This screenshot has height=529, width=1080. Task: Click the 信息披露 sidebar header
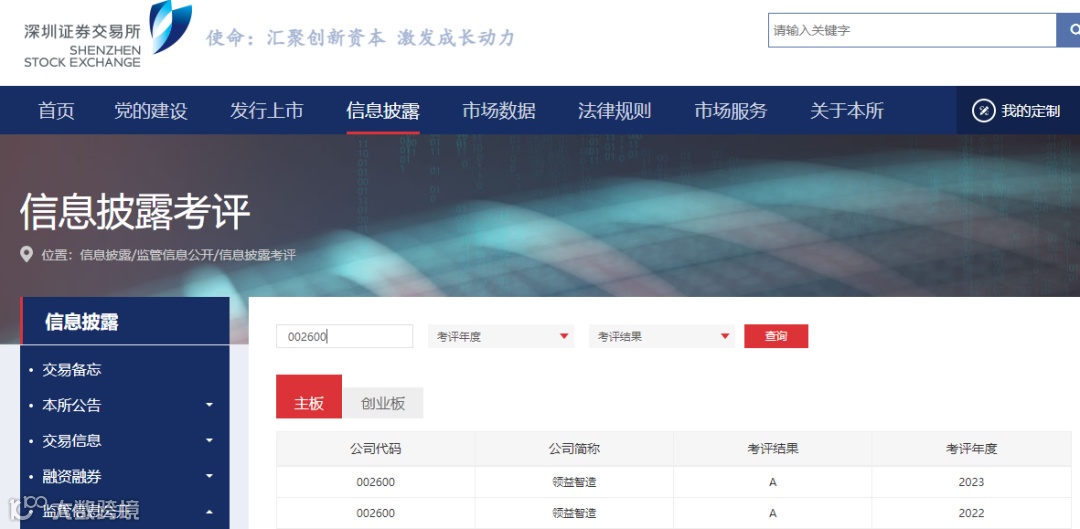click(125, 321)
